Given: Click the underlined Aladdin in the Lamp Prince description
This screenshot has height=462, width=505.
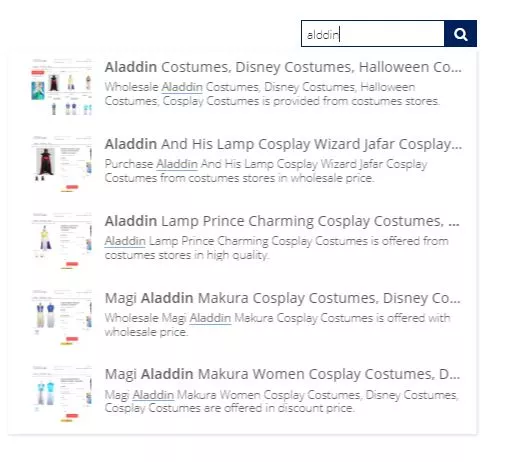Looking at the screenshot, I should (125, 241).
